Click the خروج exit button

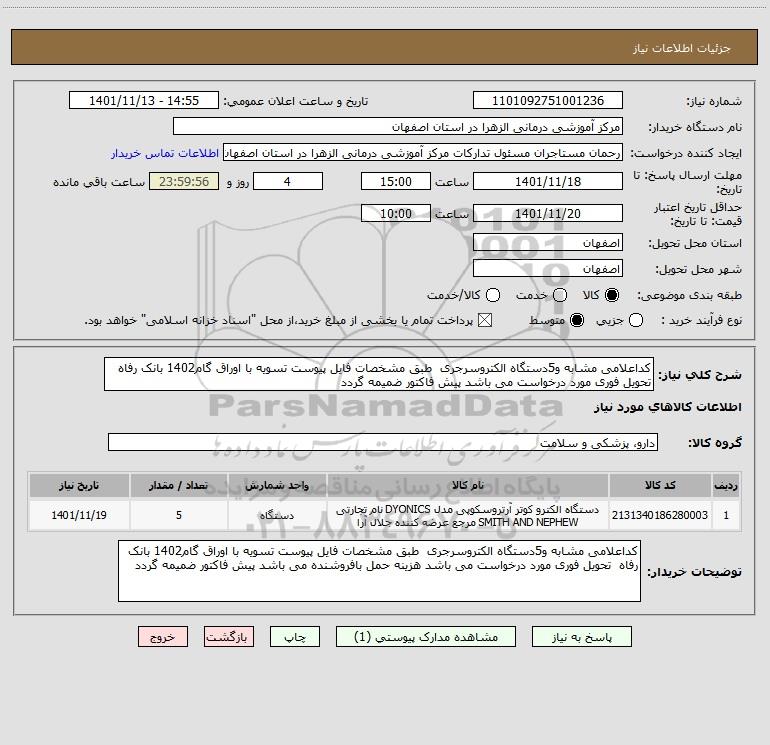click(x=163, y=636)
